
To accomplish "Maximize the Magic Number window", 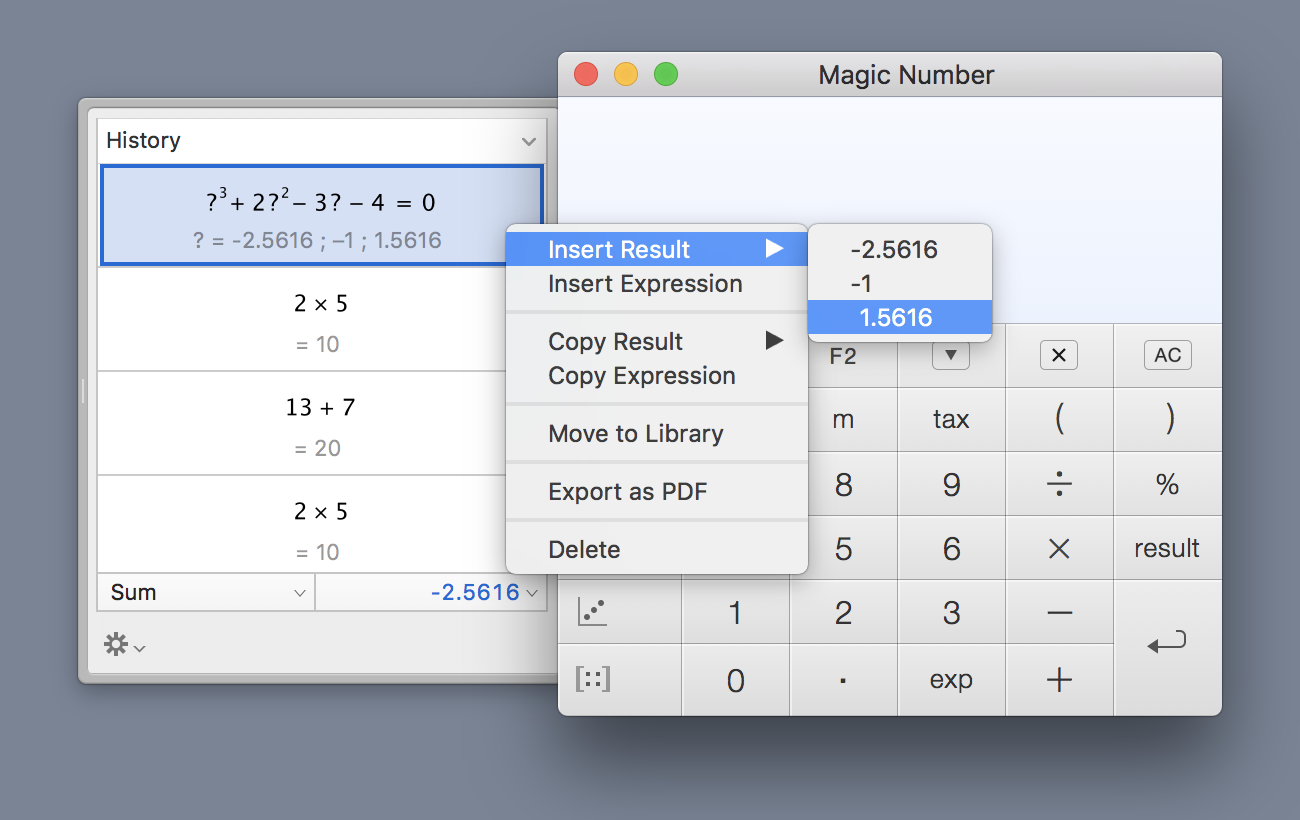I will click(666, 75).
